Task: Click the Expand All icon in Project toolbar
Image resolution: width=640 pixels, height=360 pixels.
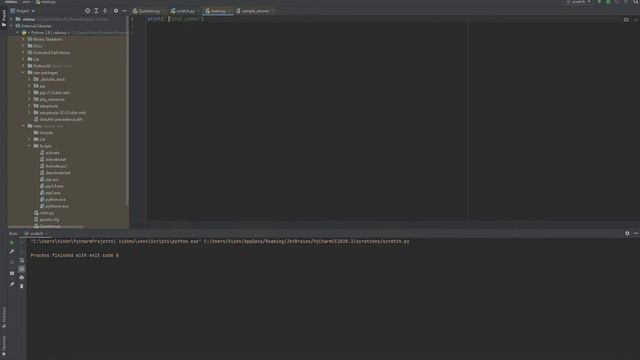Action: pos(96,11)
